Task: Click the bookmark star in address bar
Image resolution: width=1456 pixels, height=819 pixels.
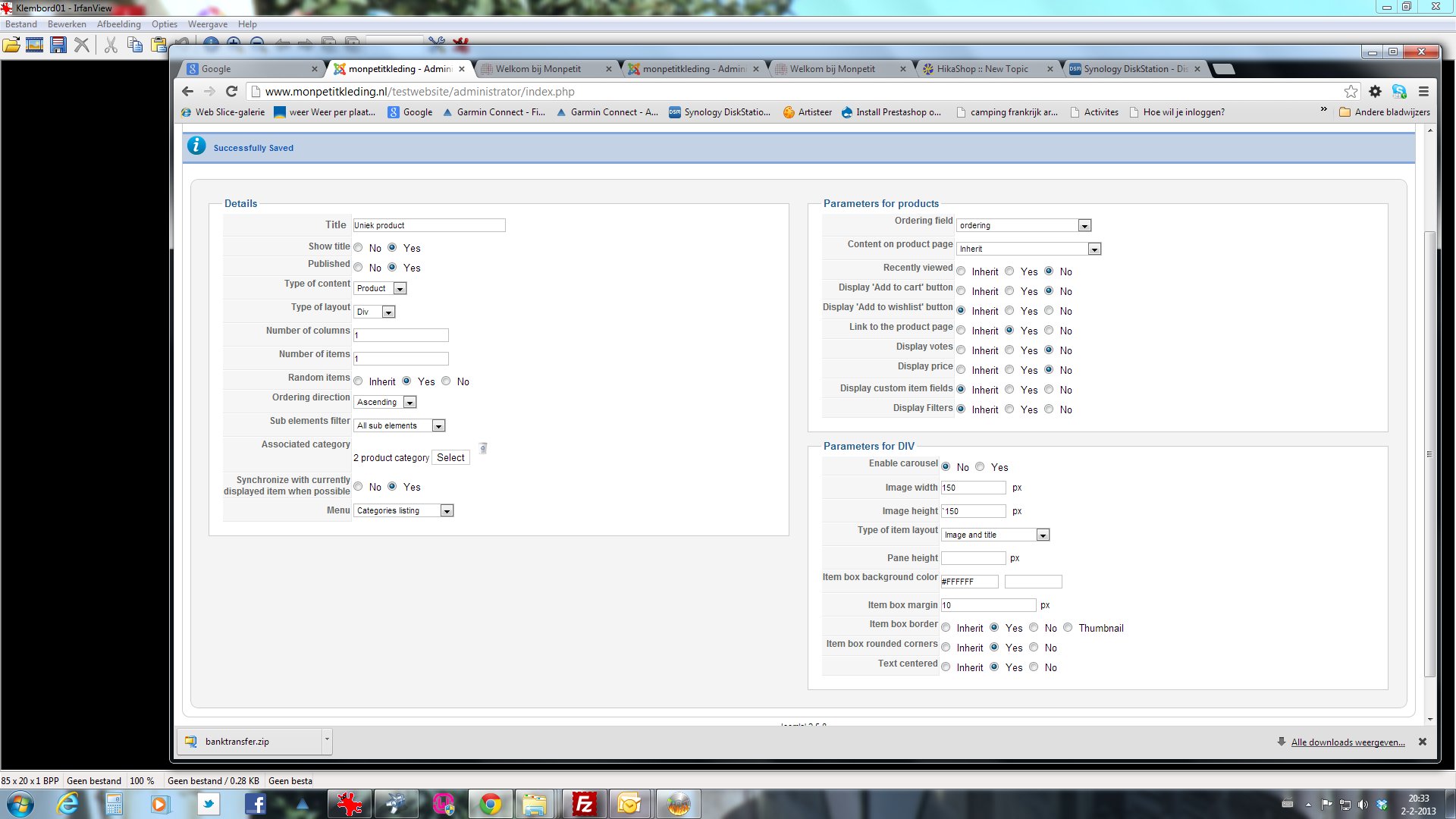Action: pyautogui.click(x=1351, y=91)
